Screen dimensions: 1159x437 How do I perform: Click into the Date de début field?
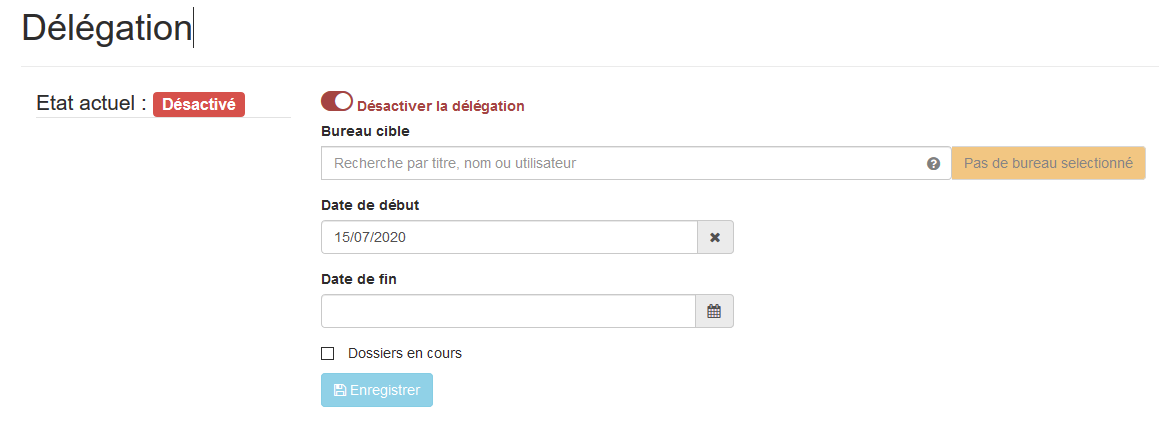coord(508,238)
